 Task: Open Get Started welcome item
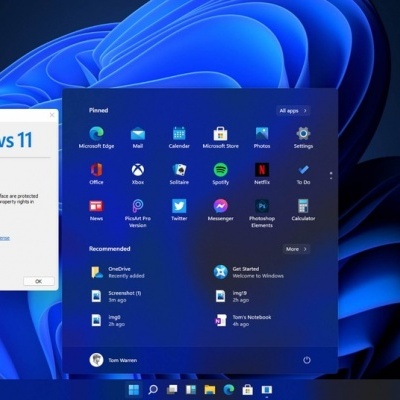(249, 272)
